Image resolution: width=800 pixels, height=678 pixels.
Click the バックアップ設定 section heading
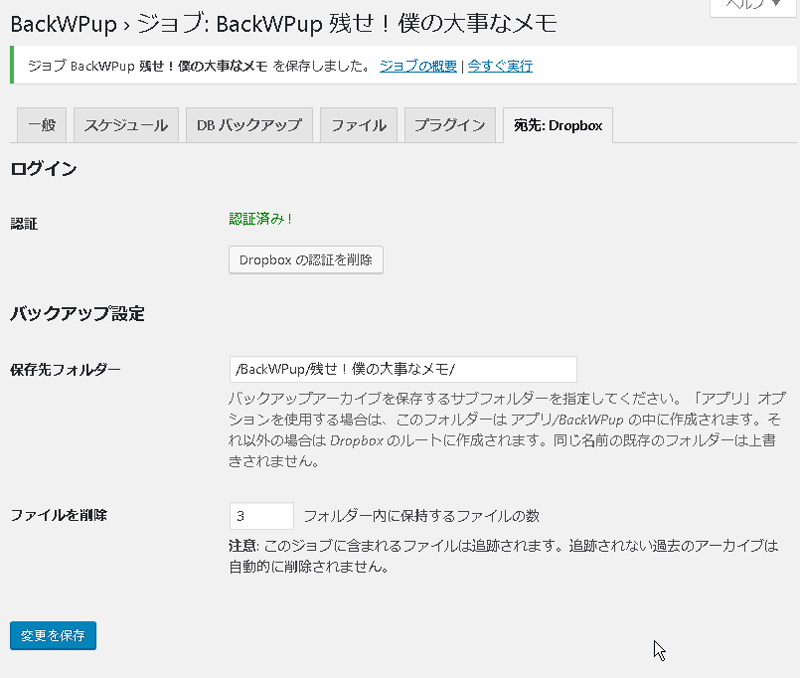(x=78, y=314)
